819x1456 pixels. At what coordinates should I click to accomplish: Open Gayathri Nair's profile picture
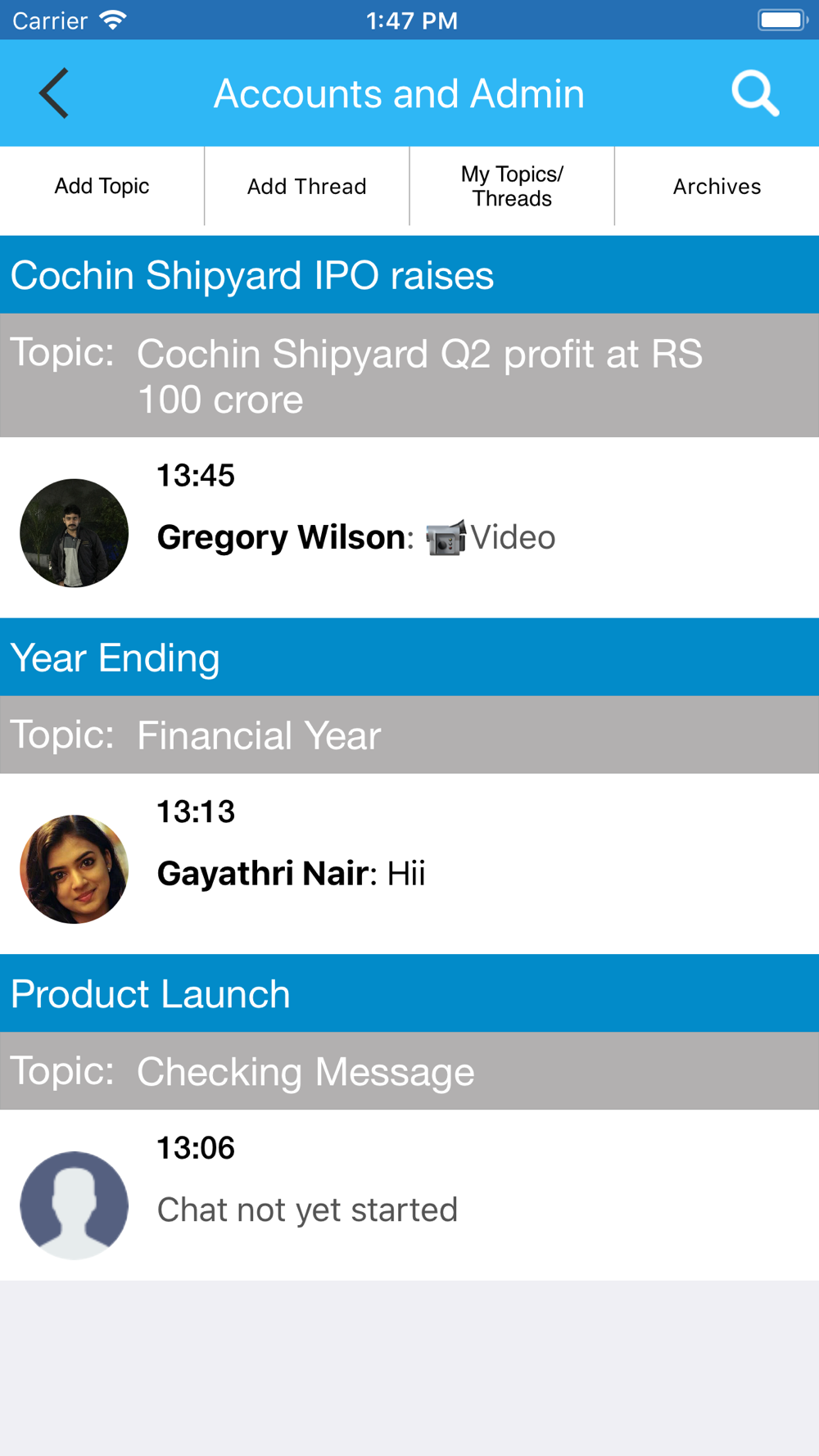(75, 869)
